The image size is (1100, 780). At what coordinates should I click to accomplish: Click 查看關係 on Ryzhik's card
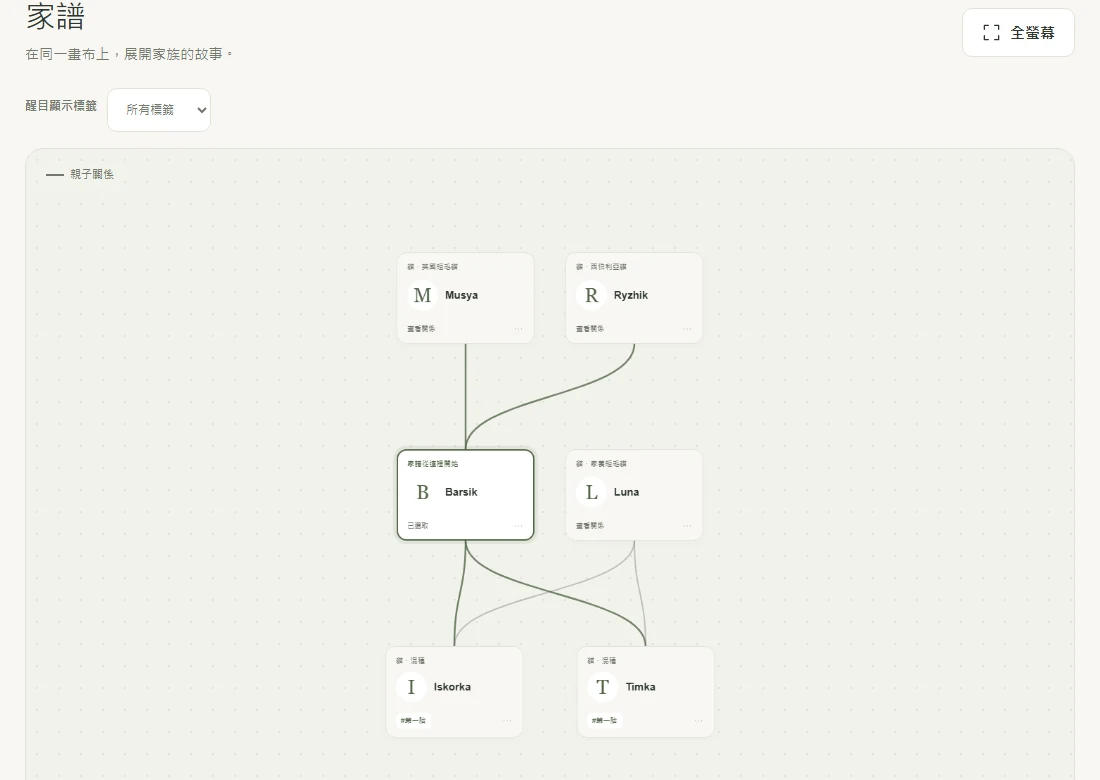pyautogui.click(x=590, y=328)
